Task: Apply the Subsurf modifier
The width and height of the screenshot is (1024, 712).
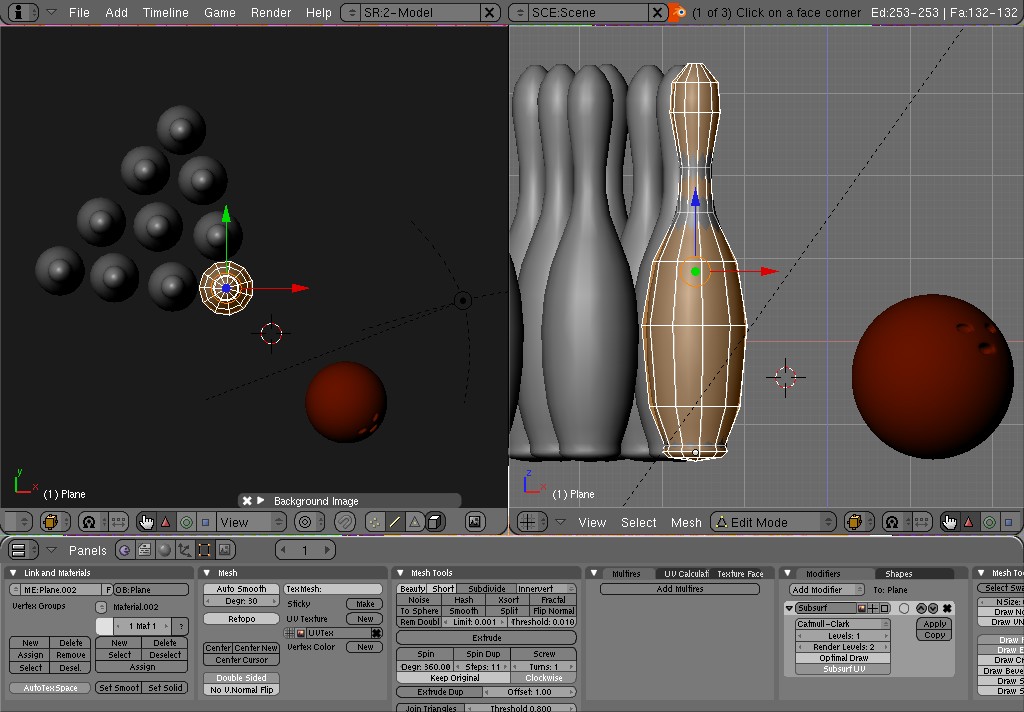Action: (x=935, y=624)
